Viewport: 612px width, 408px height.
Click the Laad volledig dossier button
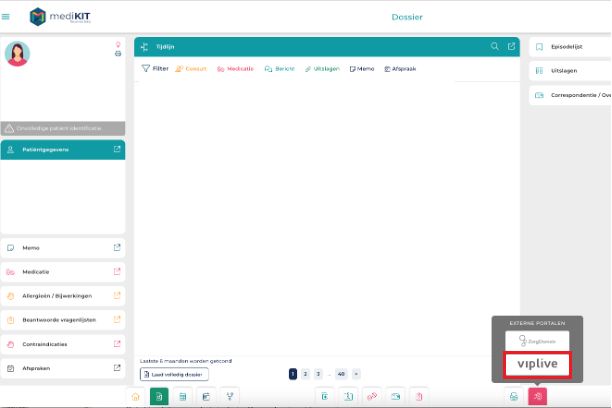[174, 374]
